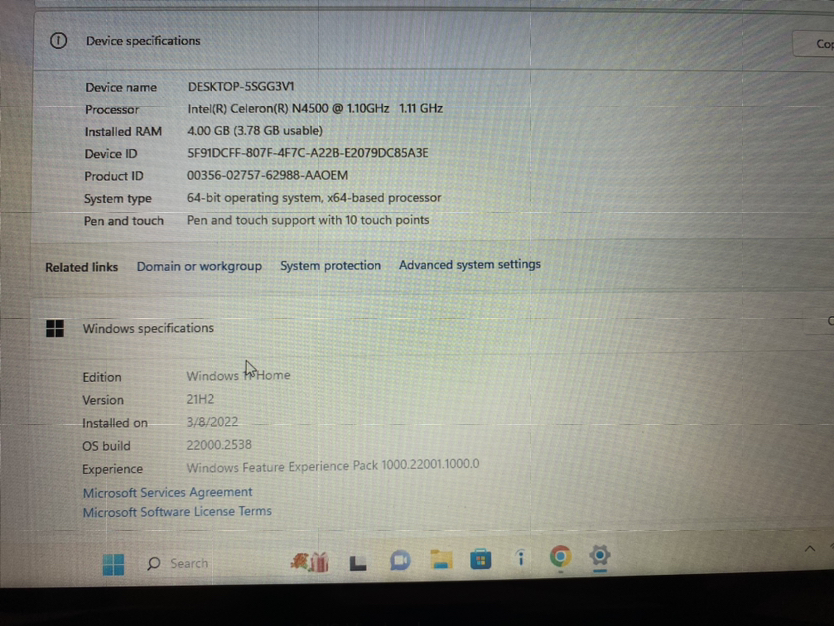Select the version 21H2 value
The height and width of the screenshot is (626, 834).
pyautogui.click(x=200, y=399)
